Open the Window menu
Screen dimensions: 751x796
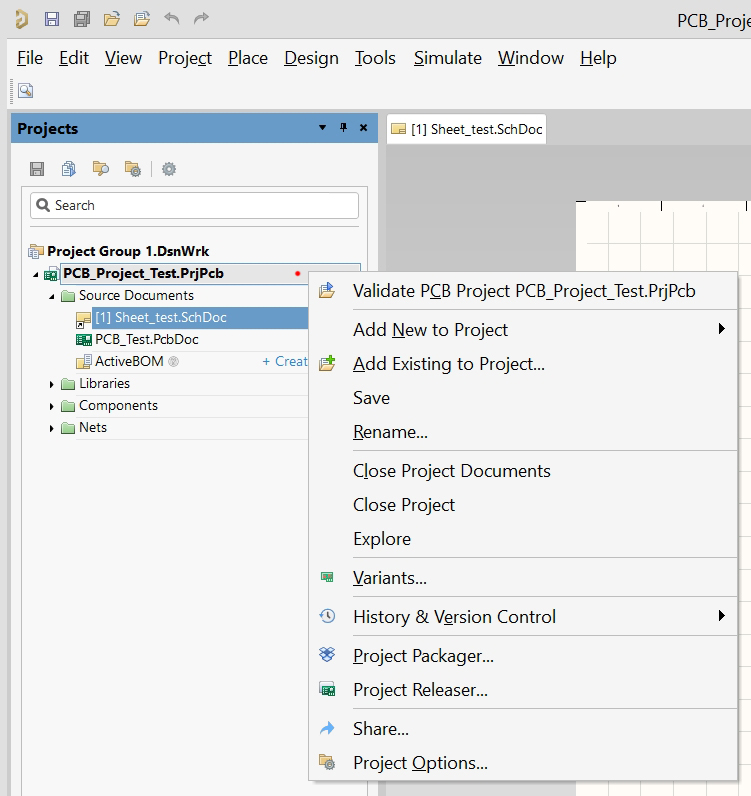click(531, 58)
